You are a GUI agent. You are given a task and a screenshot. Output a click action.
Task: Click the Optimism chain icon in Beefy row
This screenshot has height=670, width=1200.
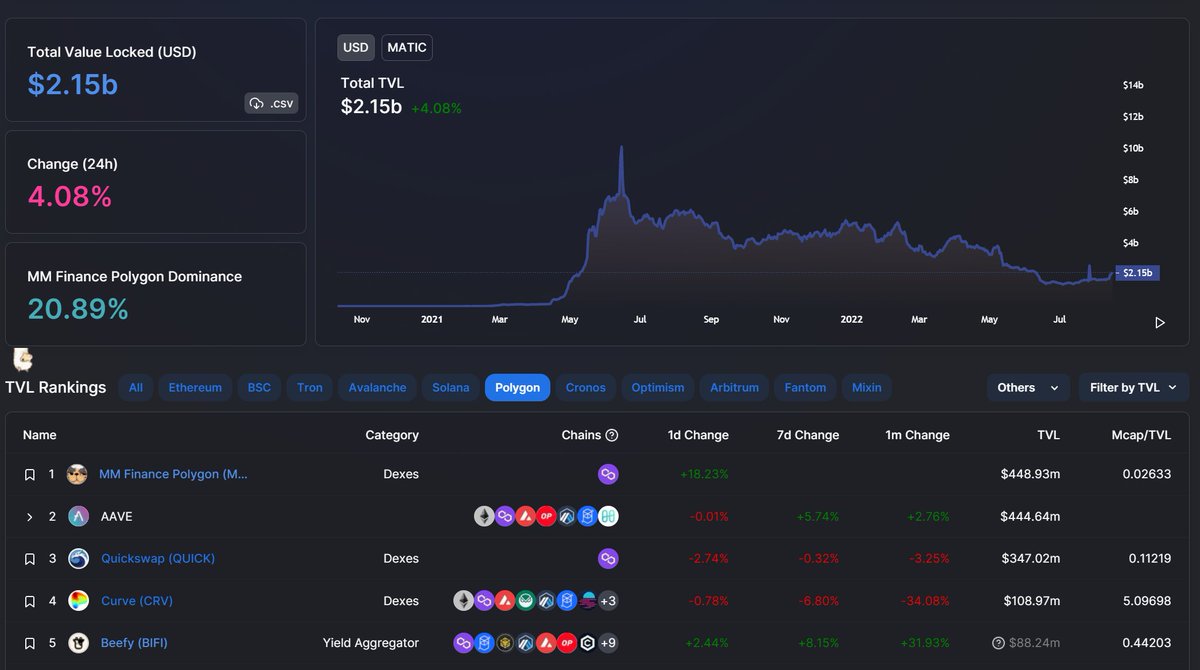point(567,643)
